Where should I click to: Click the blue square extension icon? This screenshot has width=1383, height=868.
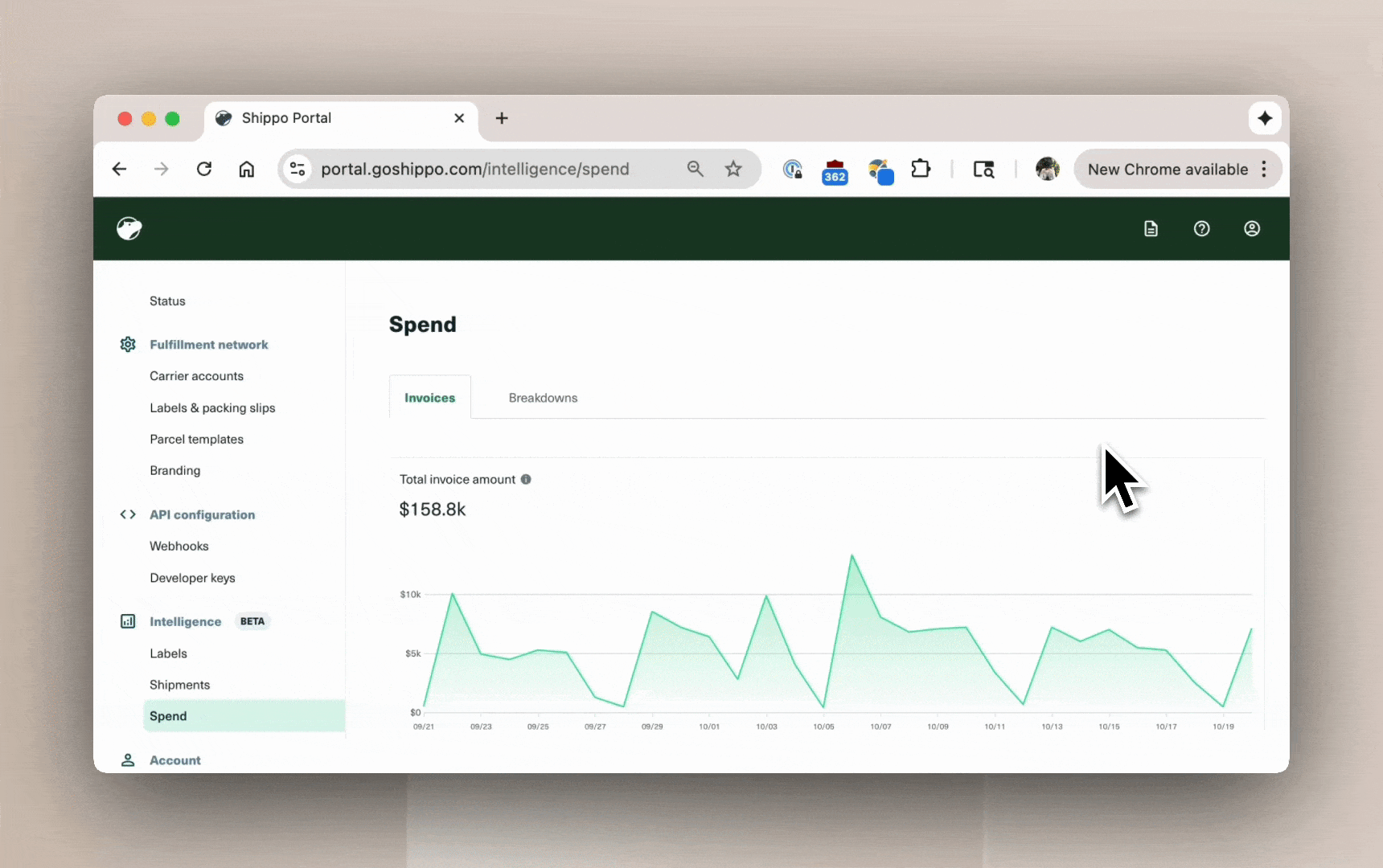881,171
